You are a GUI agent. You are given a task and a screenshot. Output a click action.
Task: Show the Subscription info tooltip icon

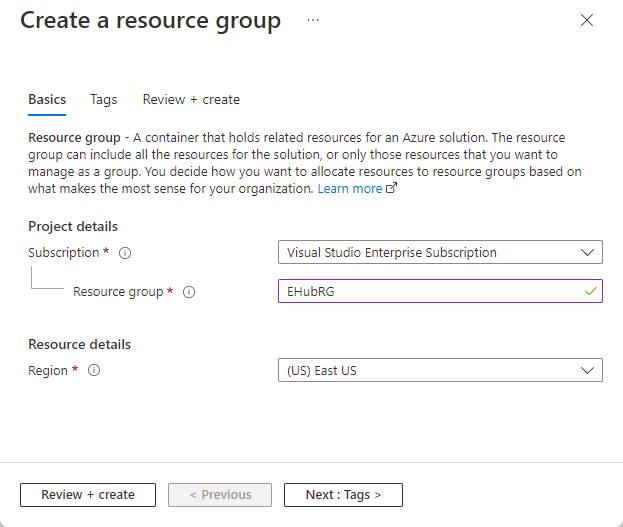(124, 253)
